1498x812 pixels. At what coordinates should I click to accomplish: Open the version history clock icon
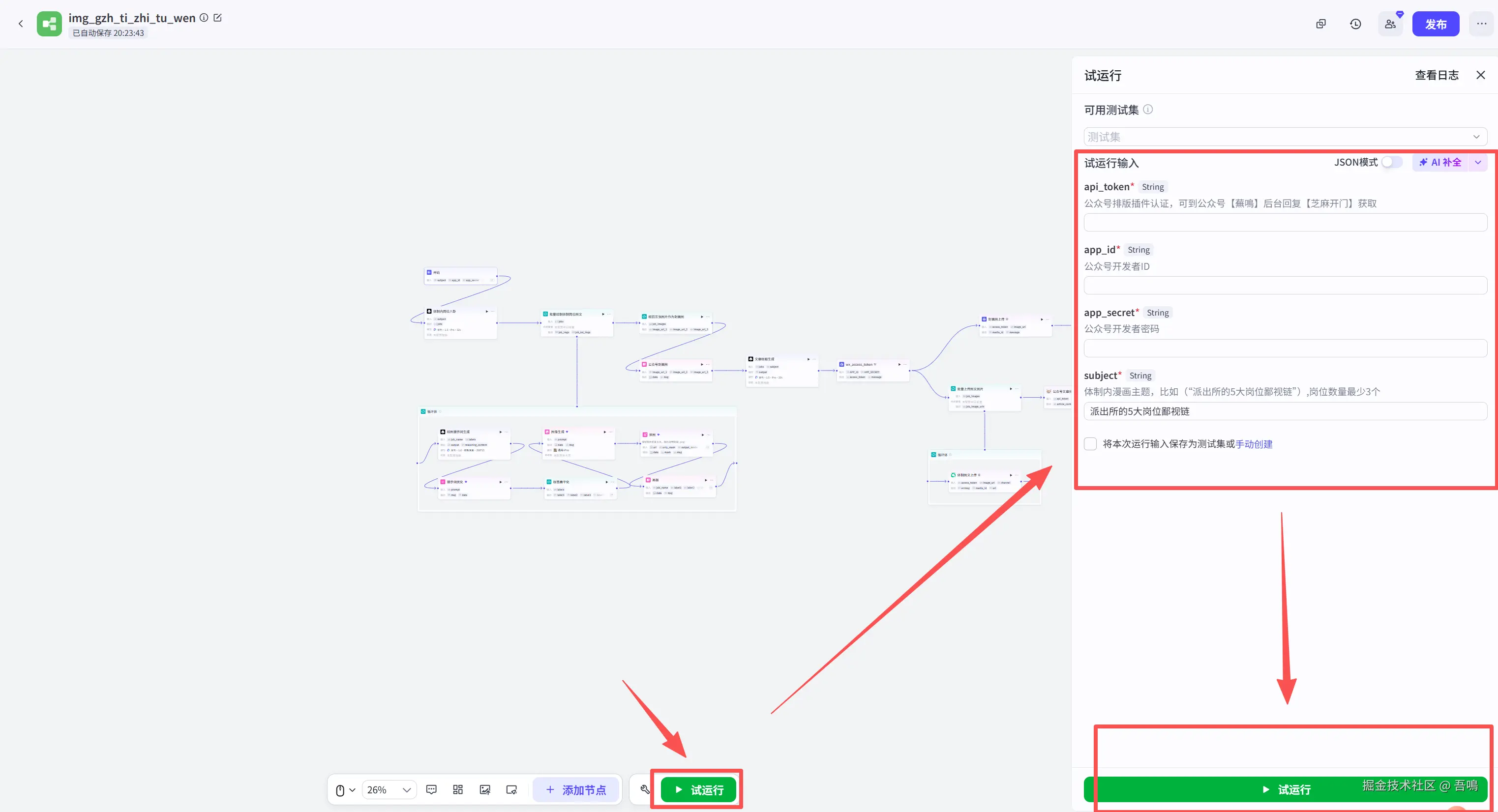[1355, 24]
